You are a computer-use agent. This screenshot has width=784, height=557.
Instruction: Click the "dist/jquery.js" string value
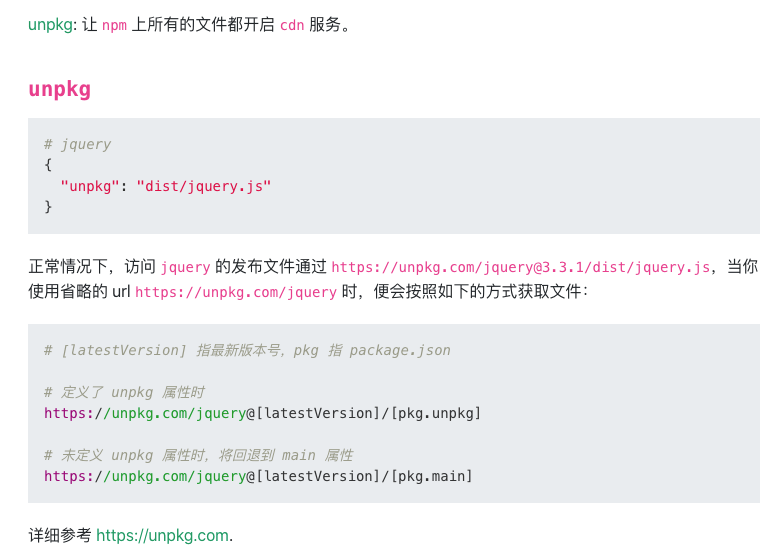204,186
